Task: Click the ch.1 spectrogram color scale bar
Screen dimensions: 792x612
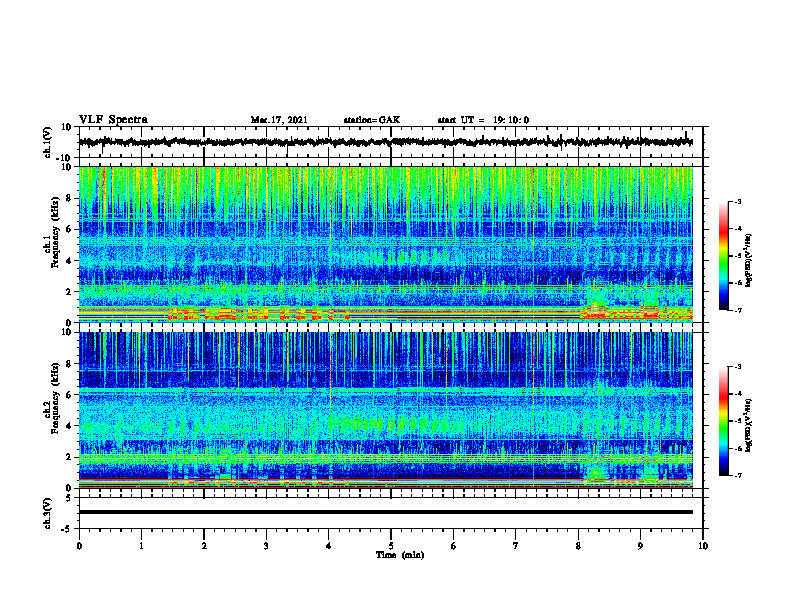Action: [x=723, y=256]
